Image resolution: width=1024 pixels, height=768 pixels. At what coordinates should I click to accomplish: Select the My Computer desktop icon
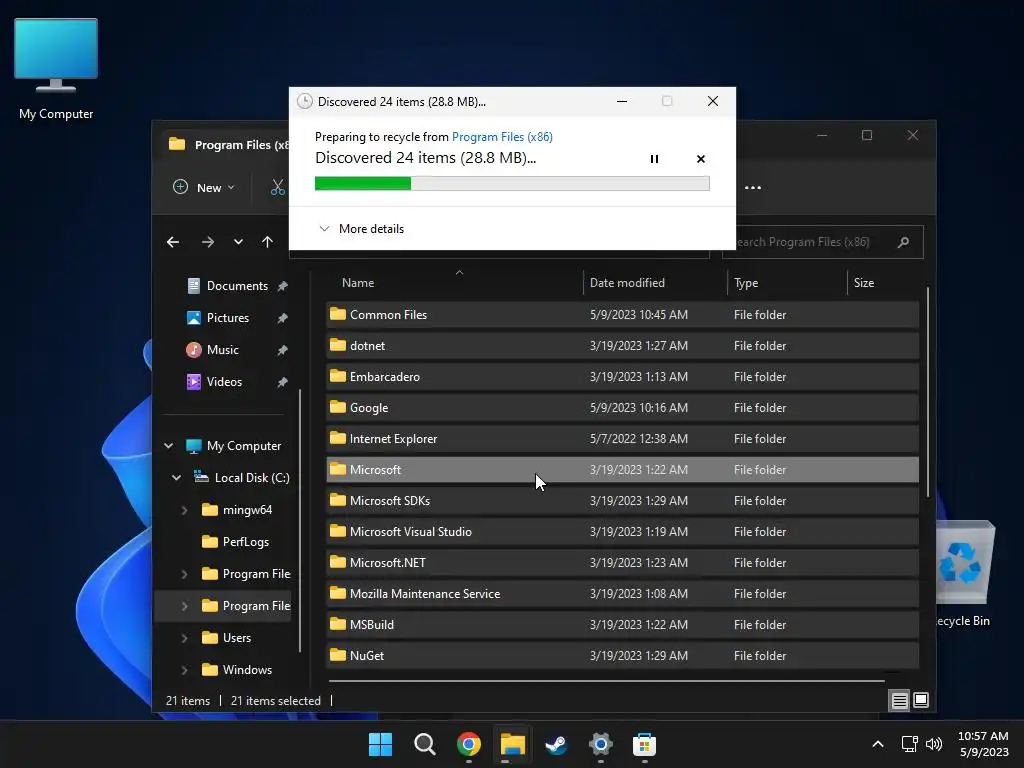coord(56,70)
